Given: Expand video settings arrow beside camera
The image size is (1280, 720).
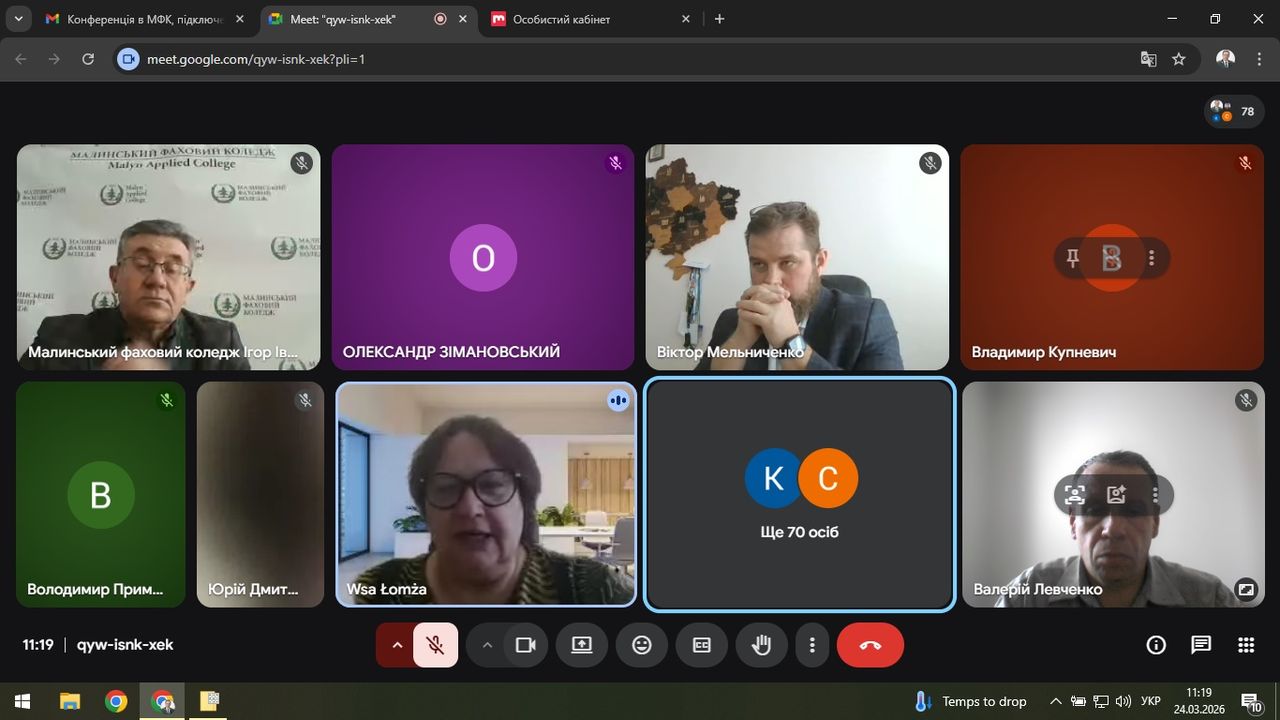Looking at the screenshot, I should pyautogui.click(x=487, y=645).
